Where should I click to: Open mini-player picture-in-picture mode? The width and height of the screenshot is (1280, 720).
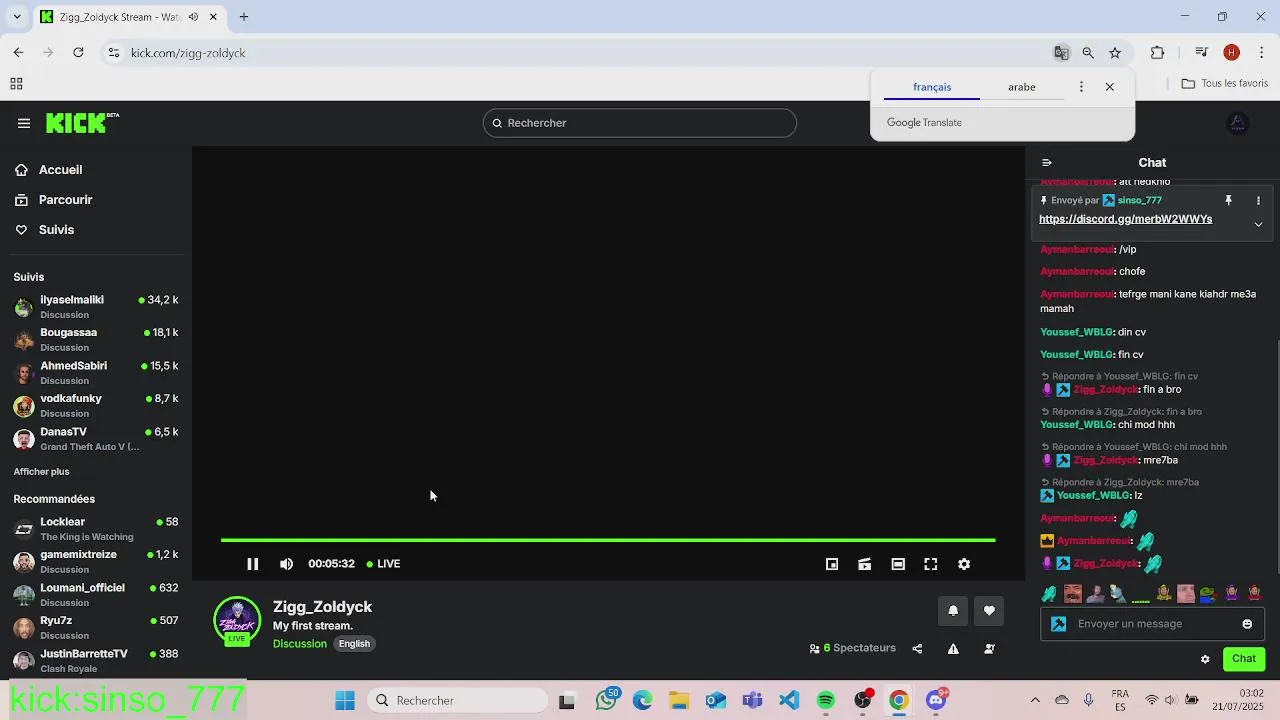coord(832,564)
